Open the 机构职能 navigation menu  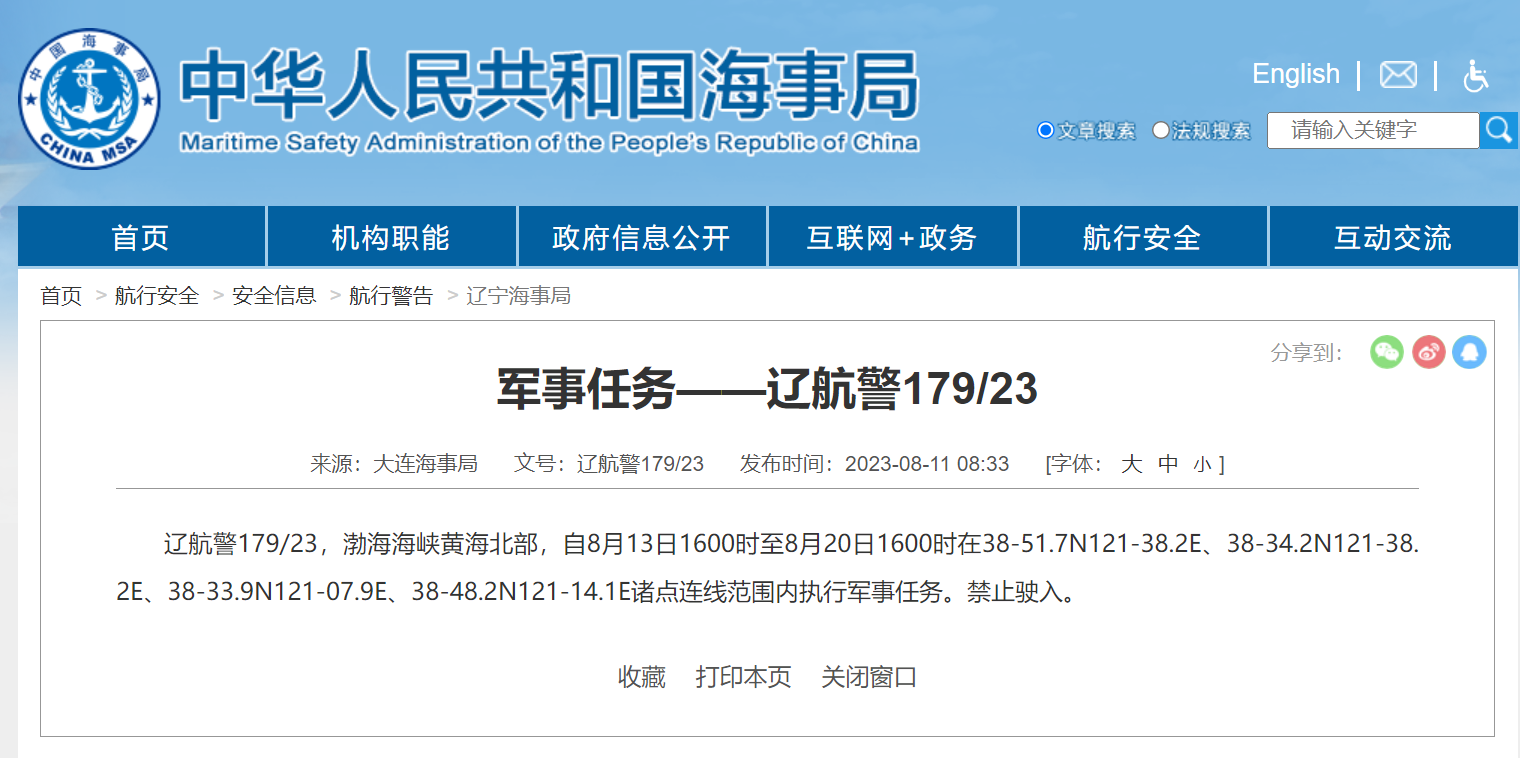391,237
